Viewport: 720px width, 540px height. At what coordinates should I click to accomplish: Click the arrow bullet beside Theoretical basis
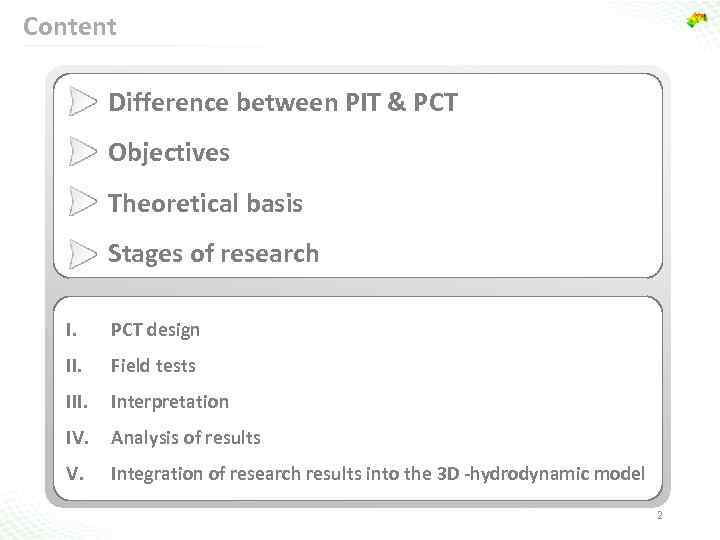[x=84, y=204]
